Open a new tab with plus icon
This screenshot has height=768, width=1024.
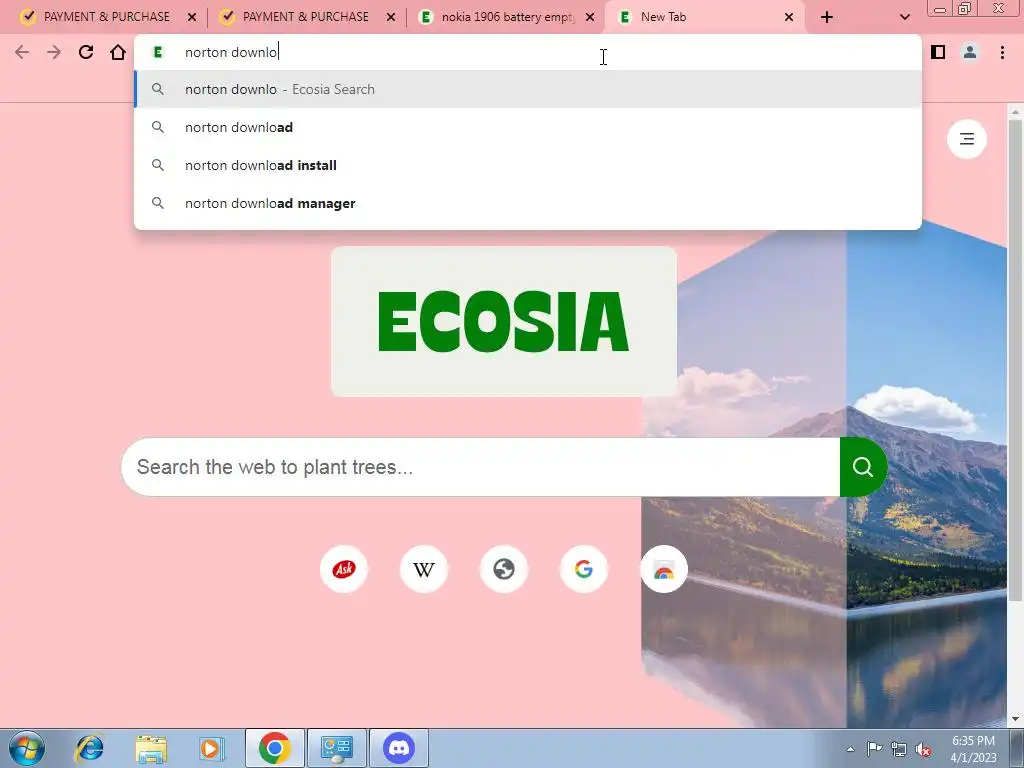tap(827, 17)
